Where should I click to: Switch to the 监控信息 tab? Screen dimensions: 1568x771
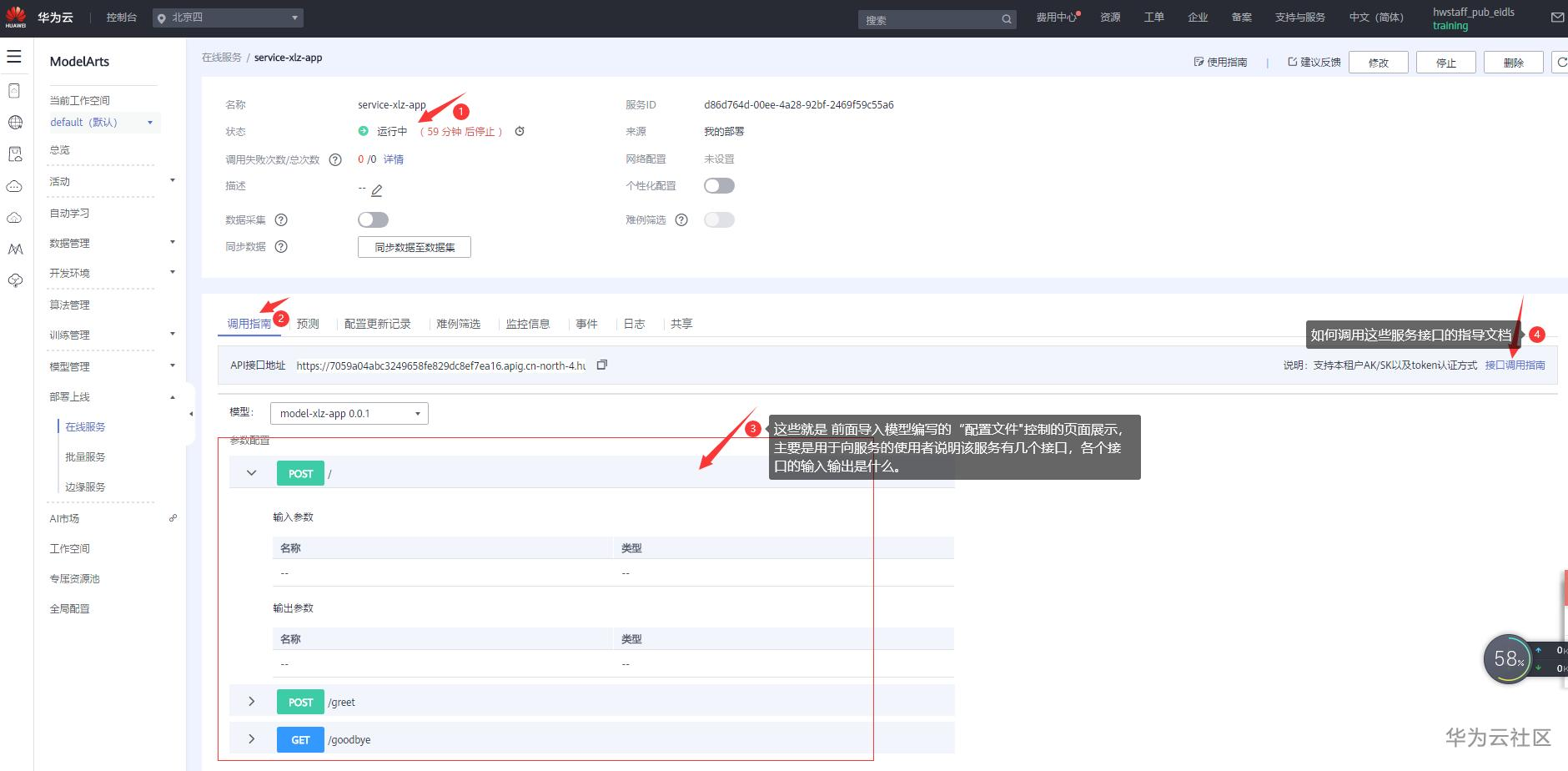528,324
